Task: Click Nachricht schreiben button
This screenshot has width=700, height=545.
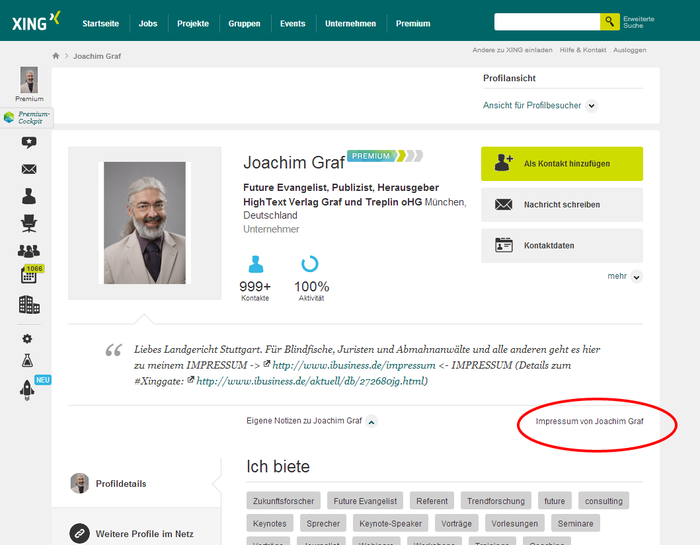Action: pyautogui.click(x=562, y=205)
